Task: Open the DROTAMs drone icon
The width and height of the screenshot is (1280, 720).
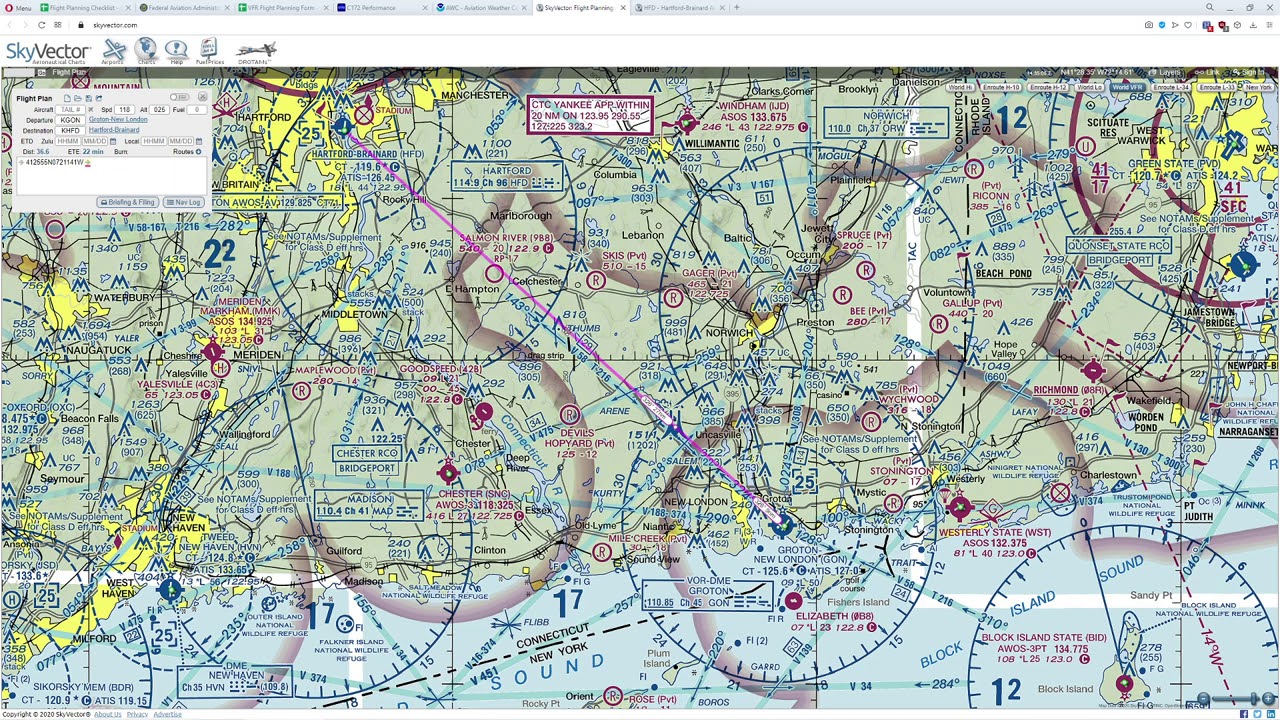Action: coord(256,51)
